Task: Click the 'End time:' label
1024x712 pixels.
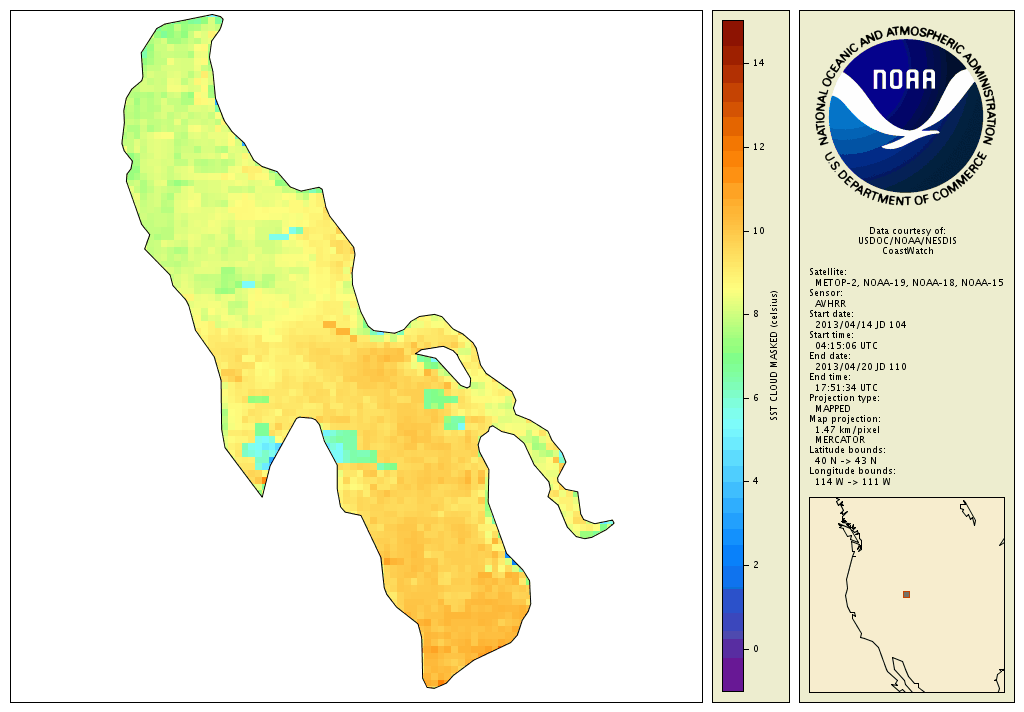Action: pos(829,377)
